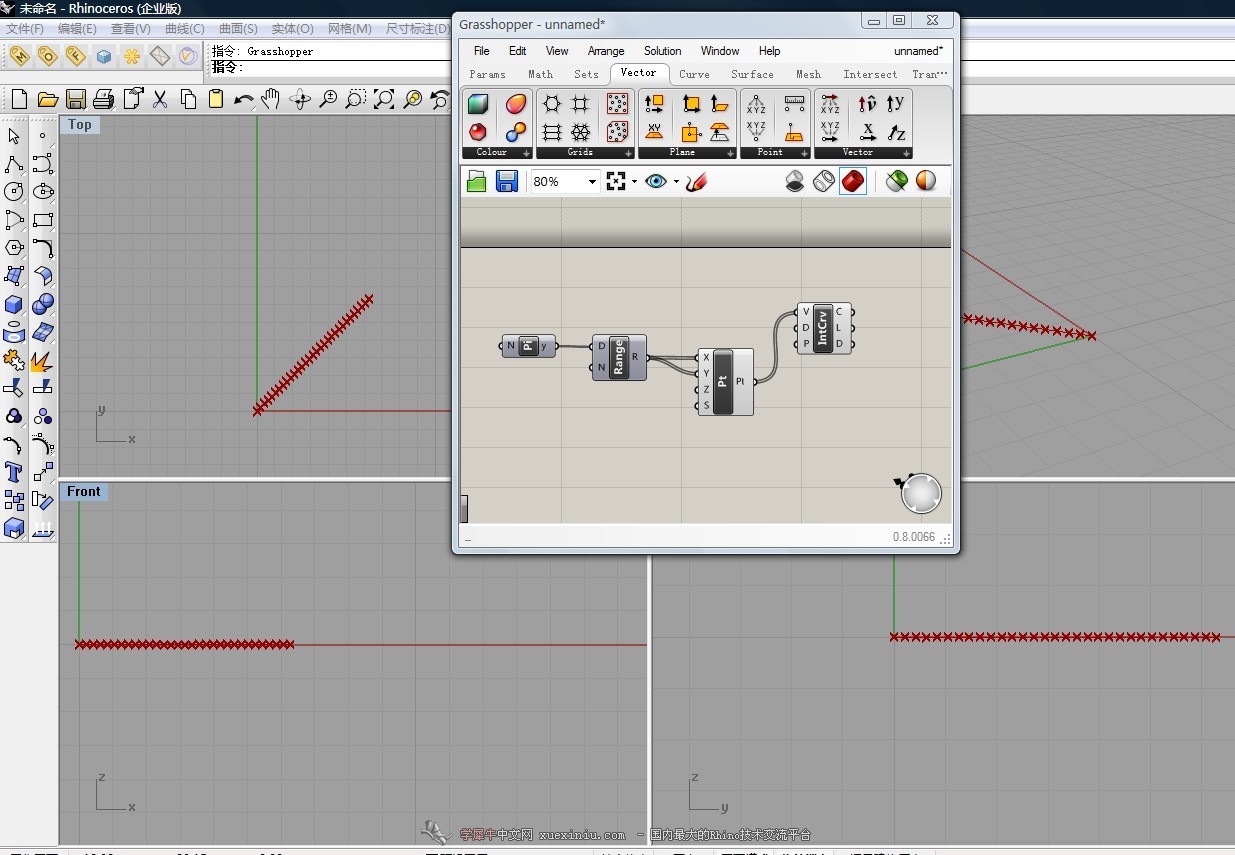Choose the hexagonal grid component icon
Viewport: 1235px width, 855px height.
[x=552, y=104]
